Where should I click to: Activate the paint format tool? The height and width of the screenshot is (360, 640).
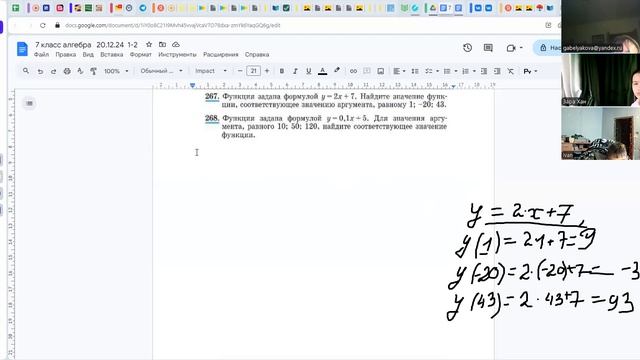pyautogui.click(x=93, y=71)
